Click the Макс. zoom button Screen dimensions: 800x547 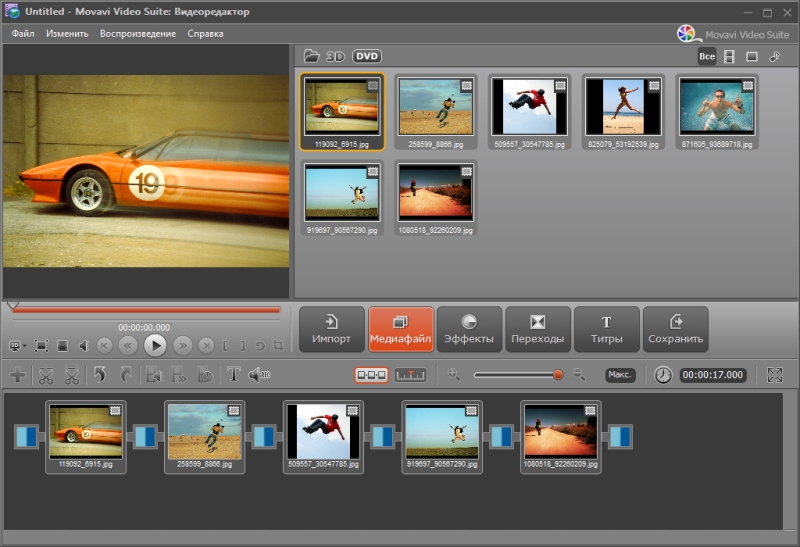point(620,375)
